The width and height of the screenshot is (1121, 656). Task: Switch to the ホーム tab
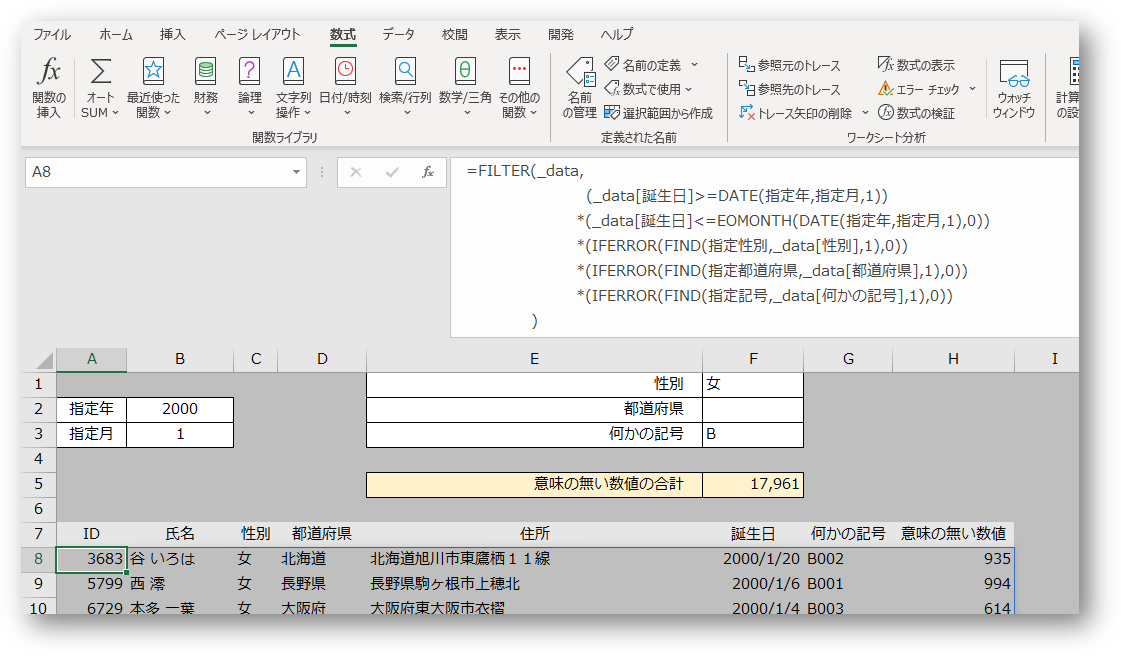pos(116,34)
